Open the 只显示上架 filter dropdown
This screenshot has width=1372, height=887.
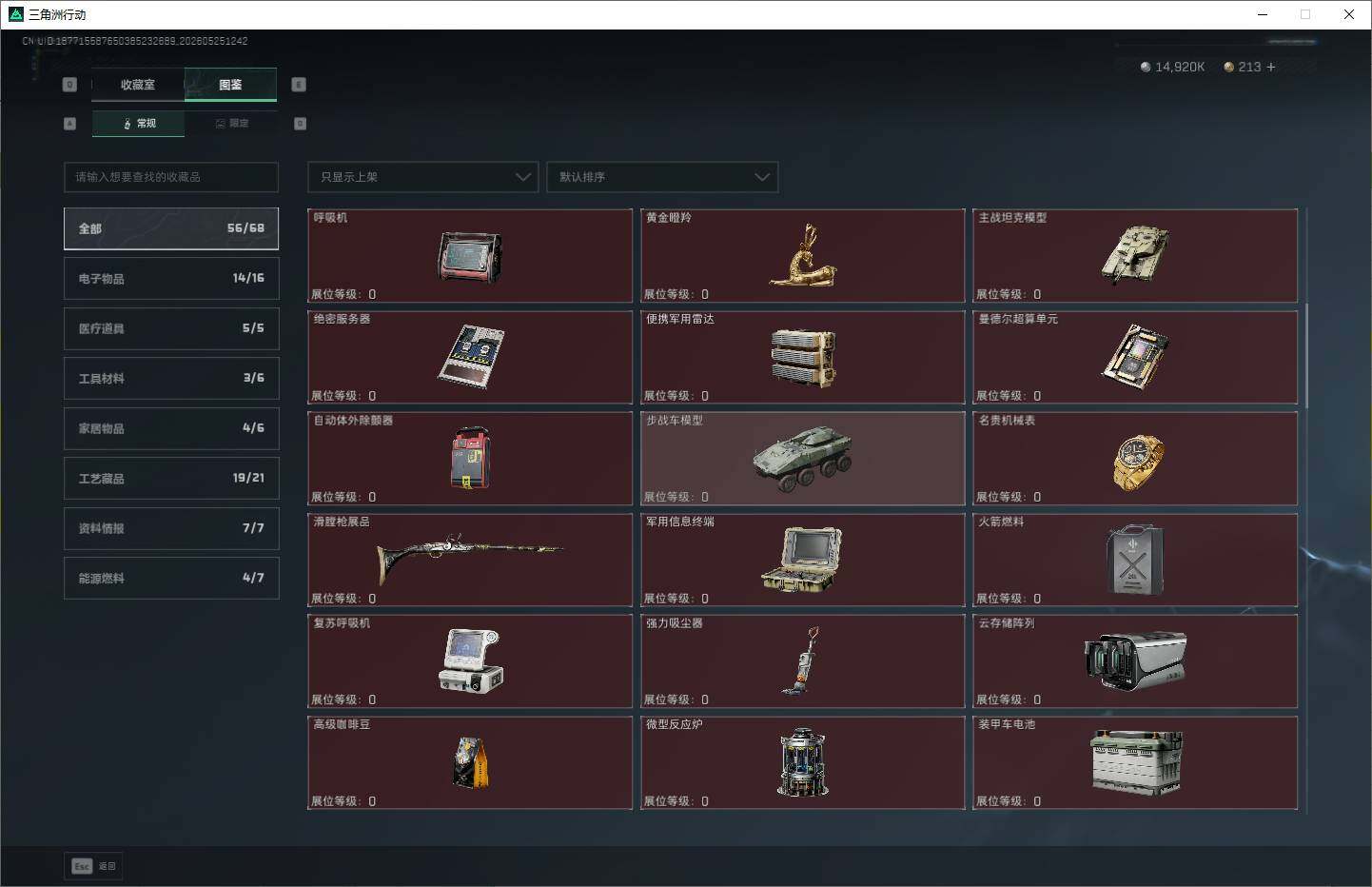point(423,177)
